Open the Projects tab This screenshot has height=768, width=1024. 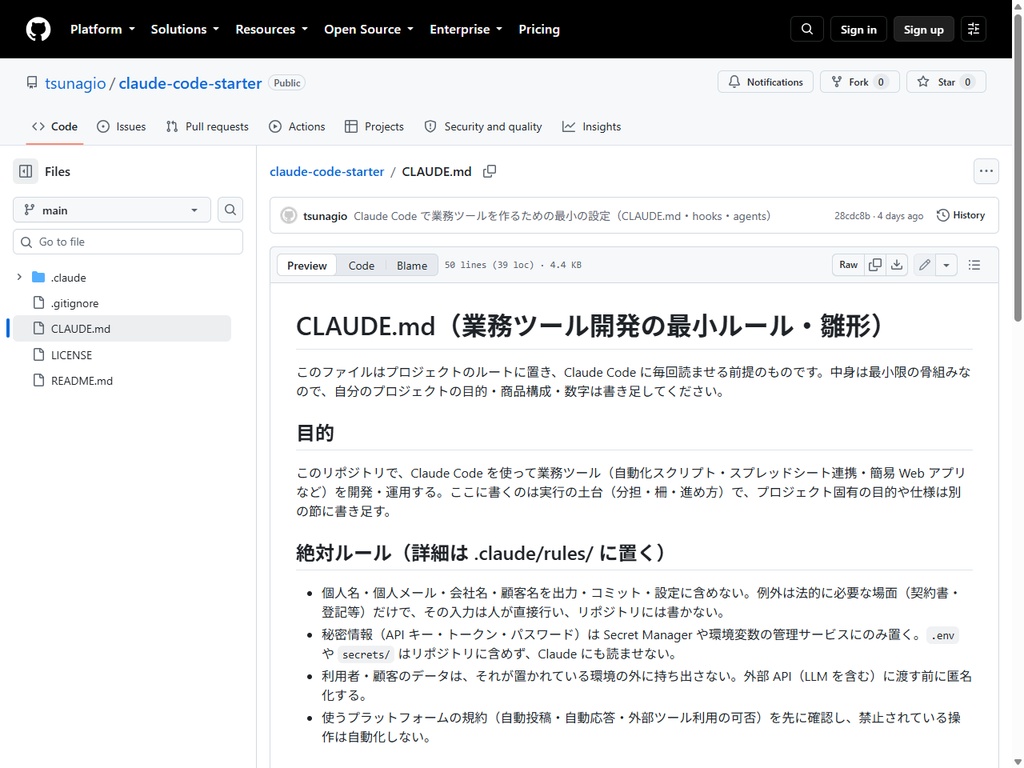click(x=374, y=126)
